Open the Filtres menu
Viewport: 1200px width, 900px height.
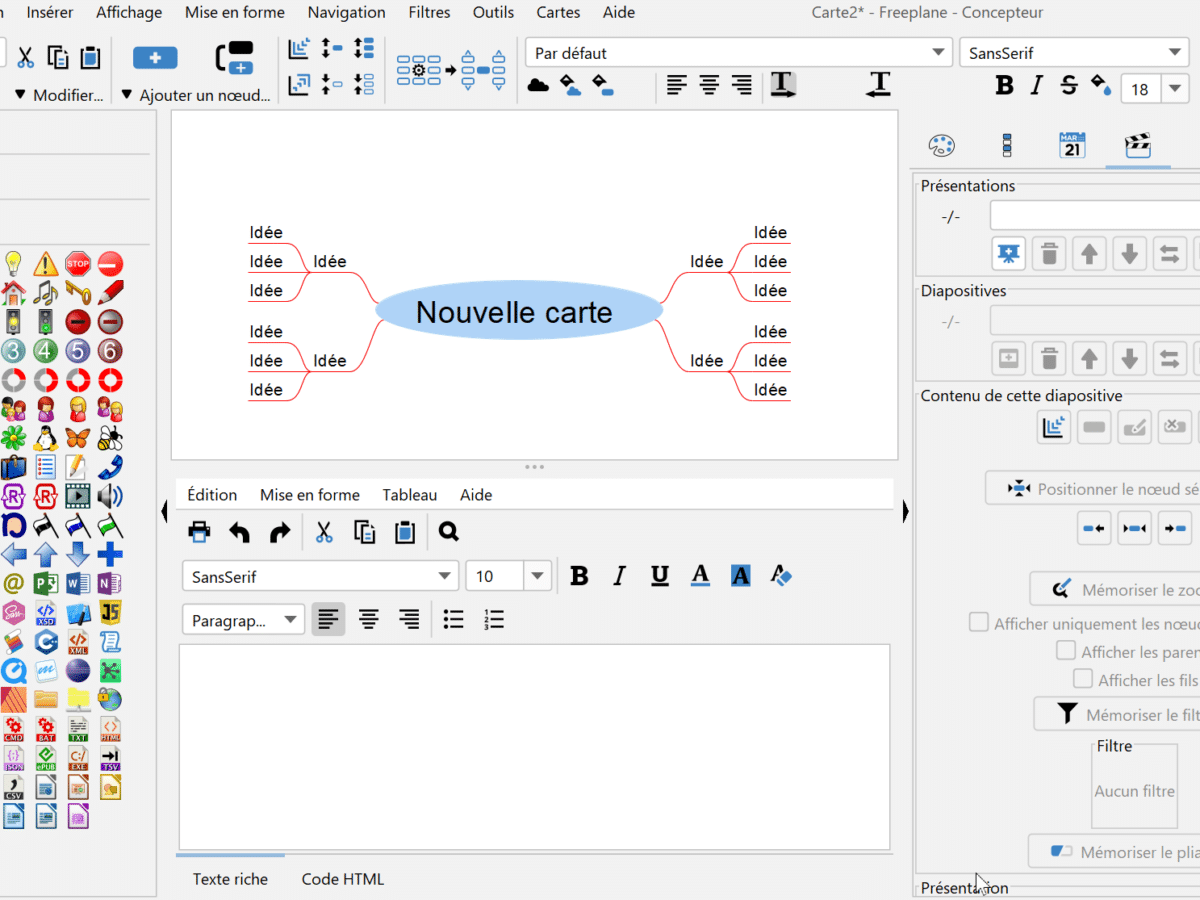click(x=429, y=12)
